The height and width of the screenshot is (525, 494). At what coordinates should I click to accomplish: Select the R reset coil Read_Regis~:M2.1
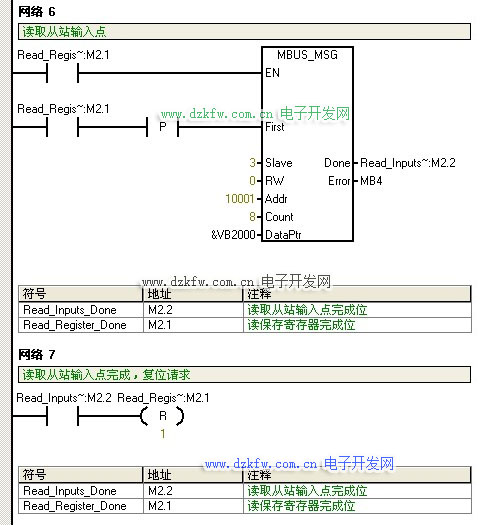162,416
